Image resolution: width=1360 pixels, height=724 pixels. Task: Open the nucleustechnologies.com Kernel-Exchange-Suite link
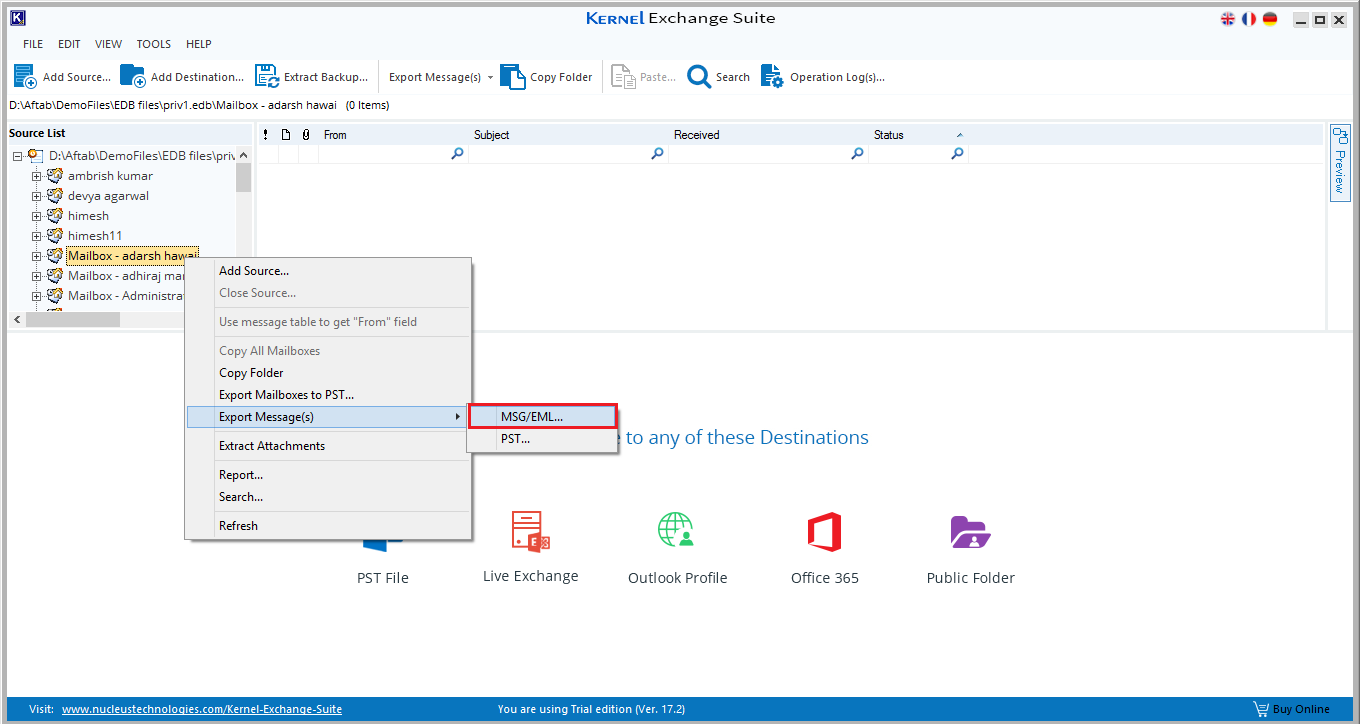pyautogui.click(x=202, y=709)
